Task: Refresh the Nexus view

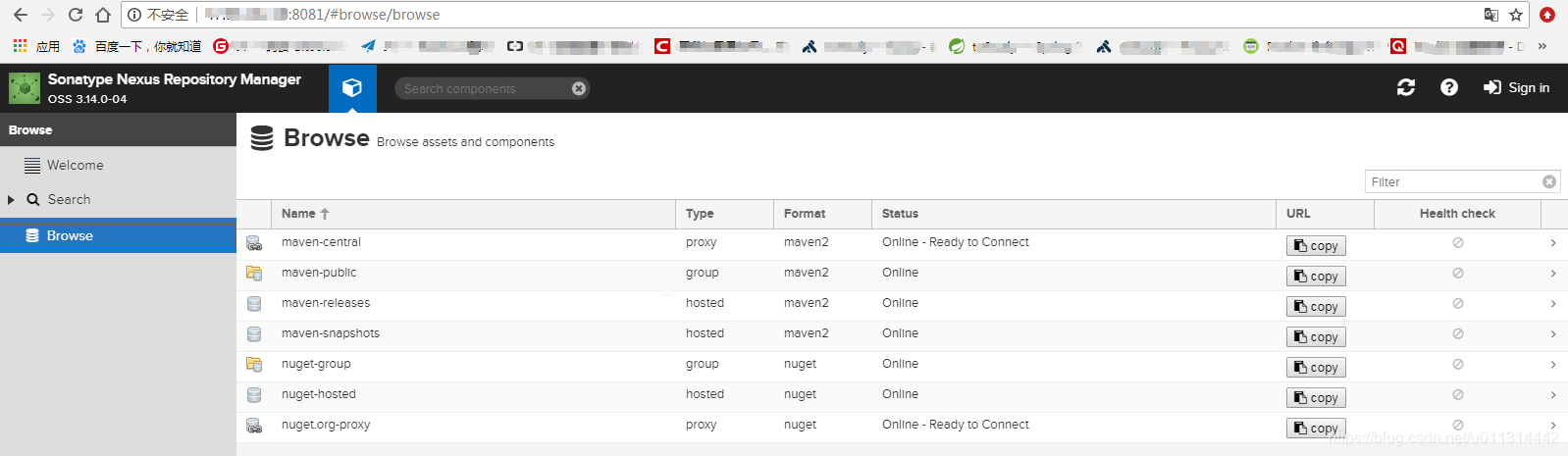Action: coord(1406,87)
